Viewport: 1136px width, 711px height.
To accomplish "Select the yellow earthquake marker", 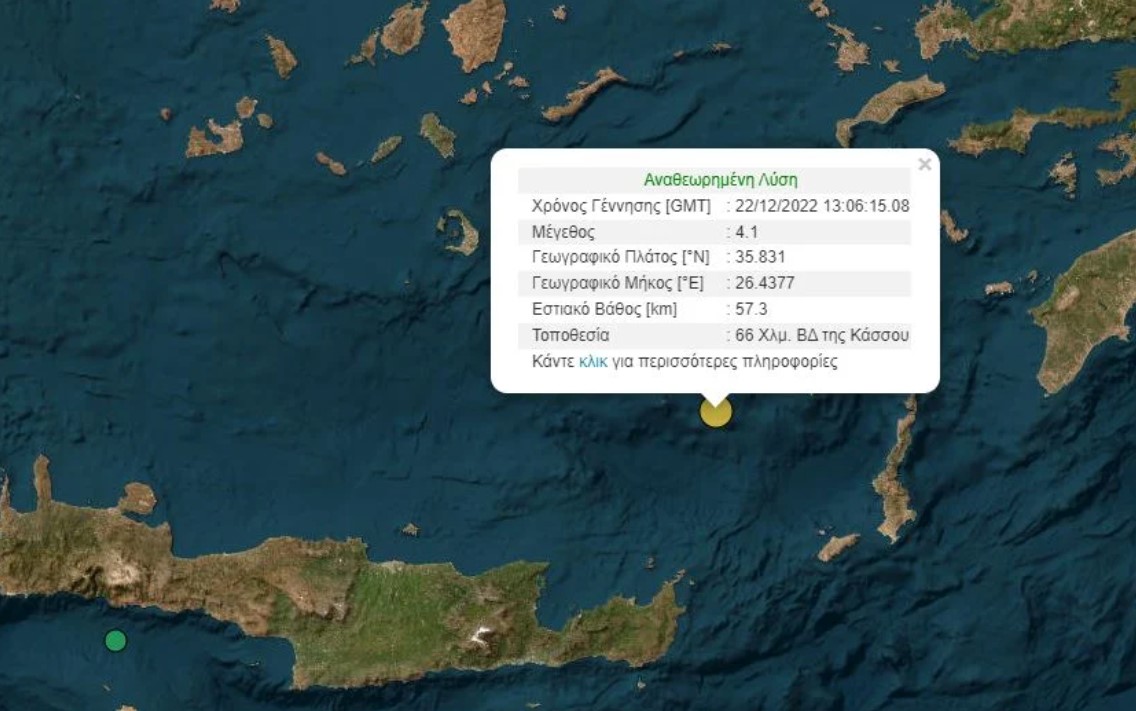I will pos(716,412).
